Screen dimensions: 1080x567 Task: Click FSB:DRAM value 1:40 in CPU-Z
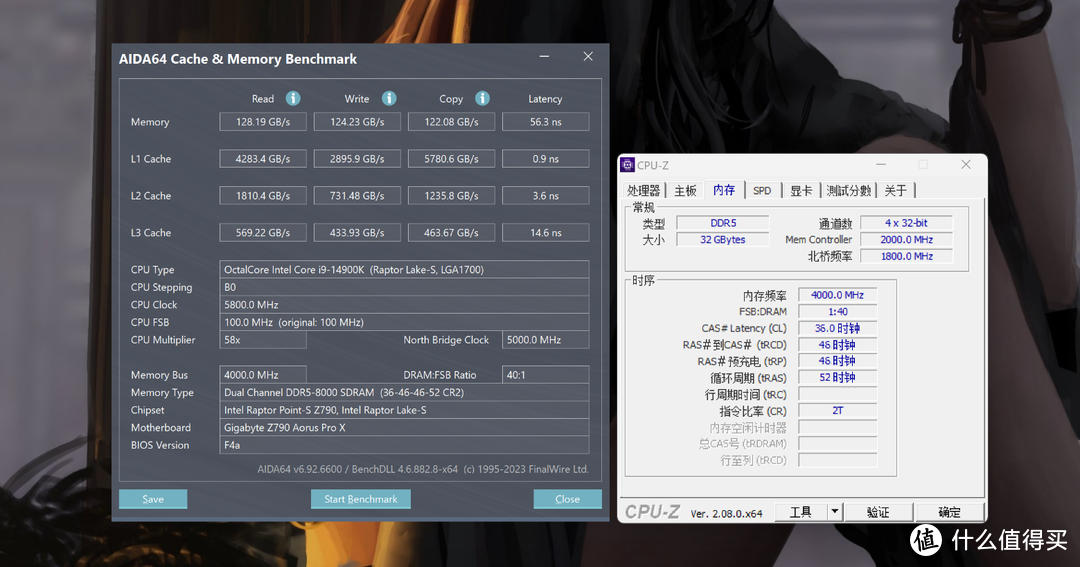point(838,311)
